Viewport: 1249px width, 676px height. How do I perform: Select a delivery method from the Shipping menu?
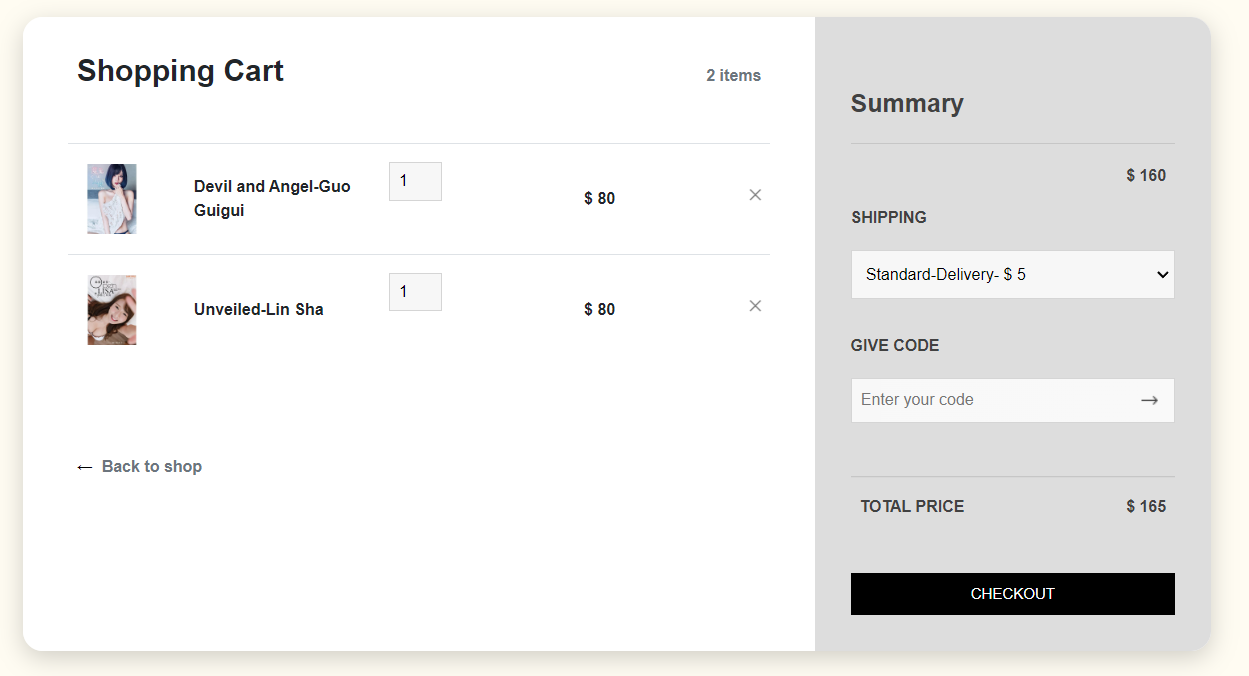[1012, 274]
